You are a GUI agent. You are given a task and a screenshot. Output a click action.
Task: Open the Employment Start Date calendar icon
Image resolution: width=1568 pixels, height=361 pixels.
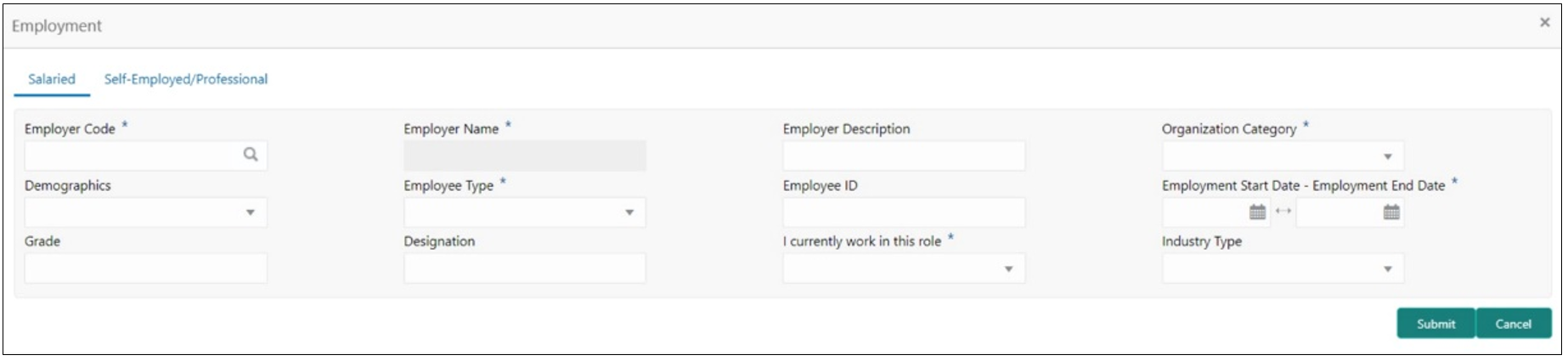(x=1257, y=212)
